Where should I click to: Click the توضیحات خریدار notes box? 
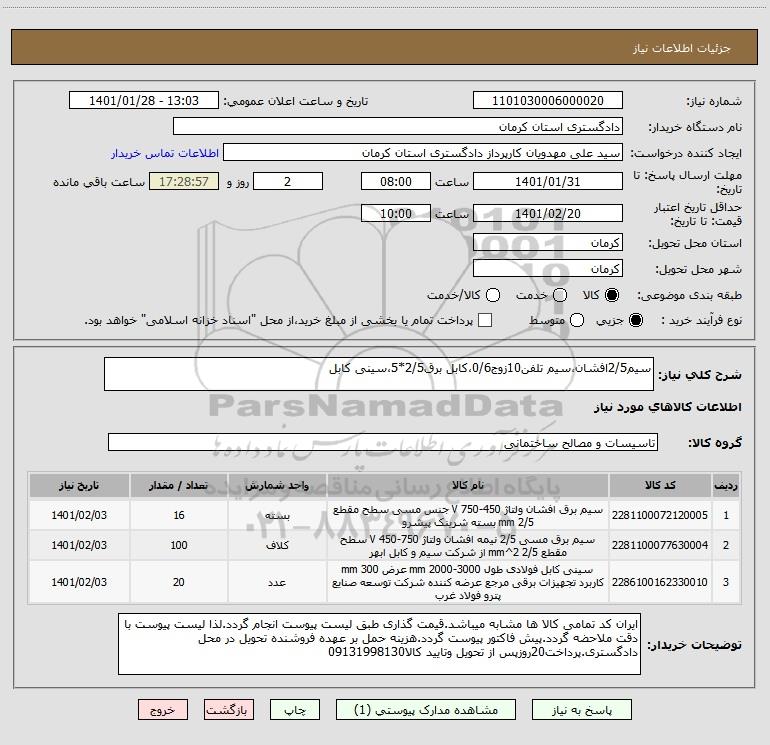pos(379,644)
